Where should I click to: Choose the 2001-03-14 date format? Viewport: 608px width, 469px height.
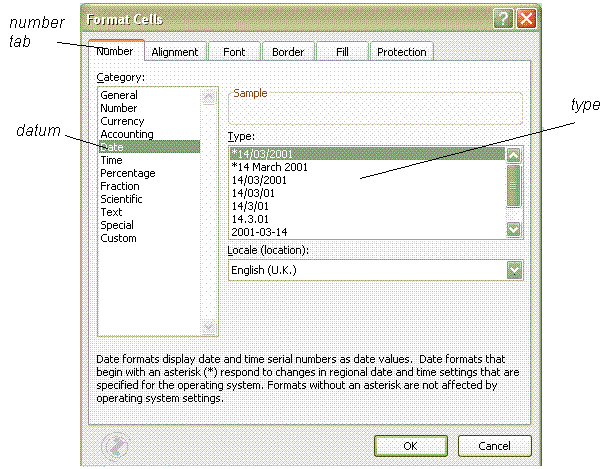coord(259,231)
